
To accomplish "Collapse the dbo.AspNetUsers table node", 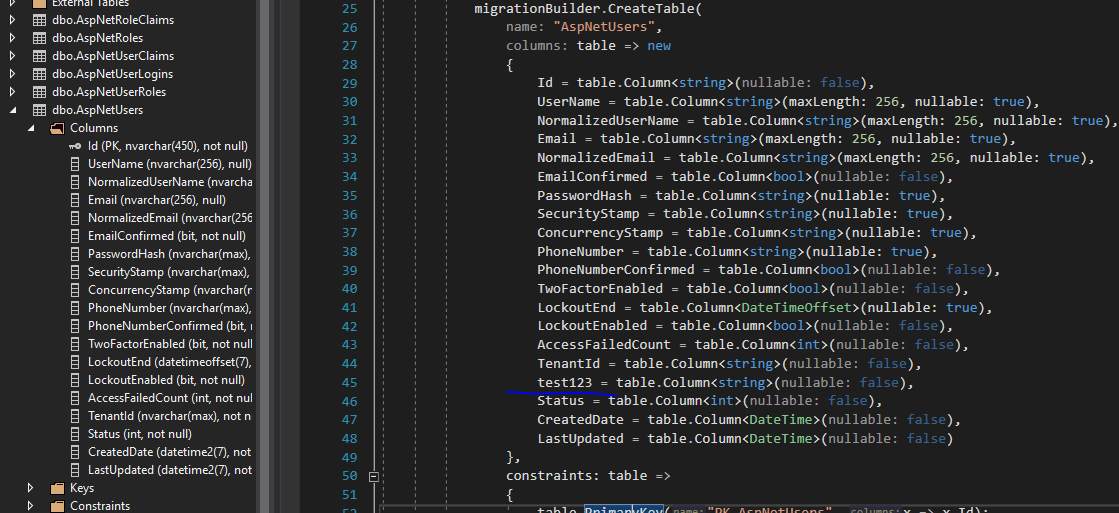I will [x=12, y=110].
